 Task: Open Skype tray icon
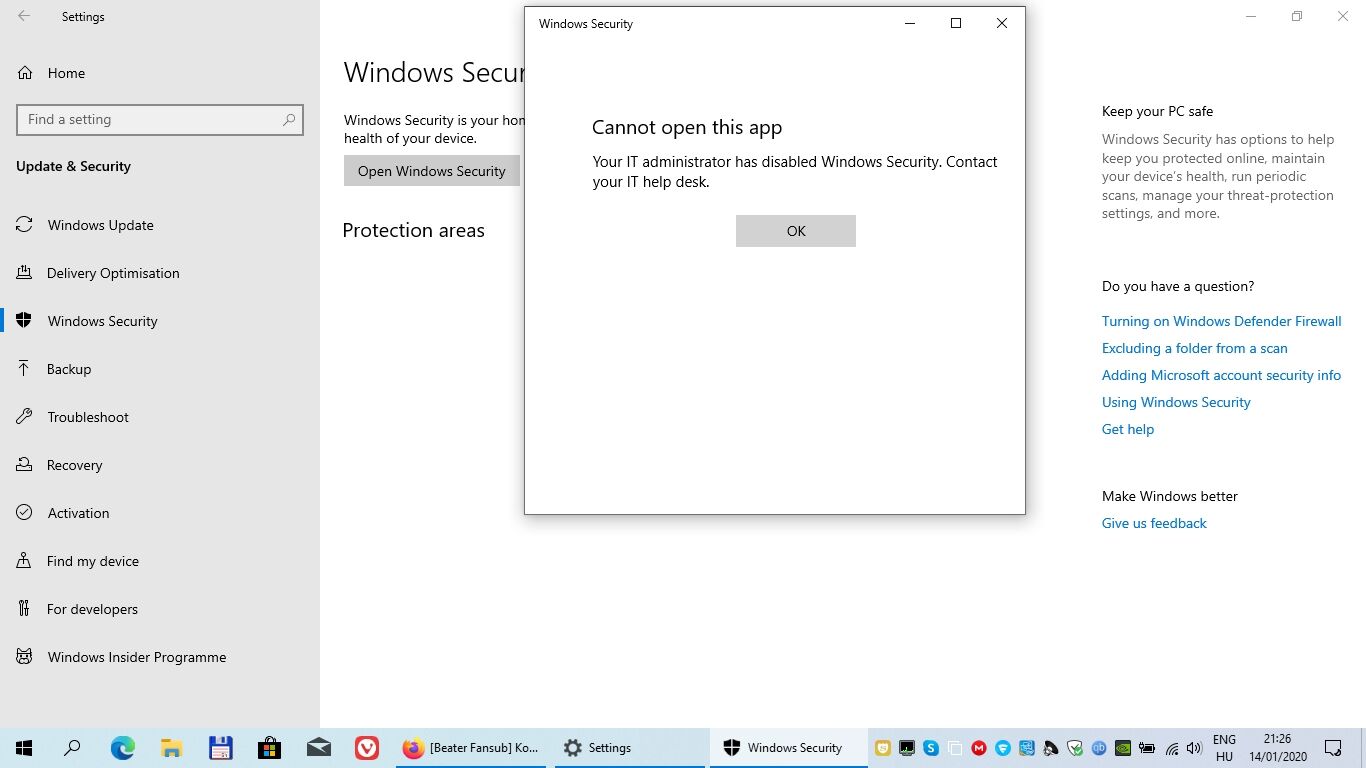point(931,748)
